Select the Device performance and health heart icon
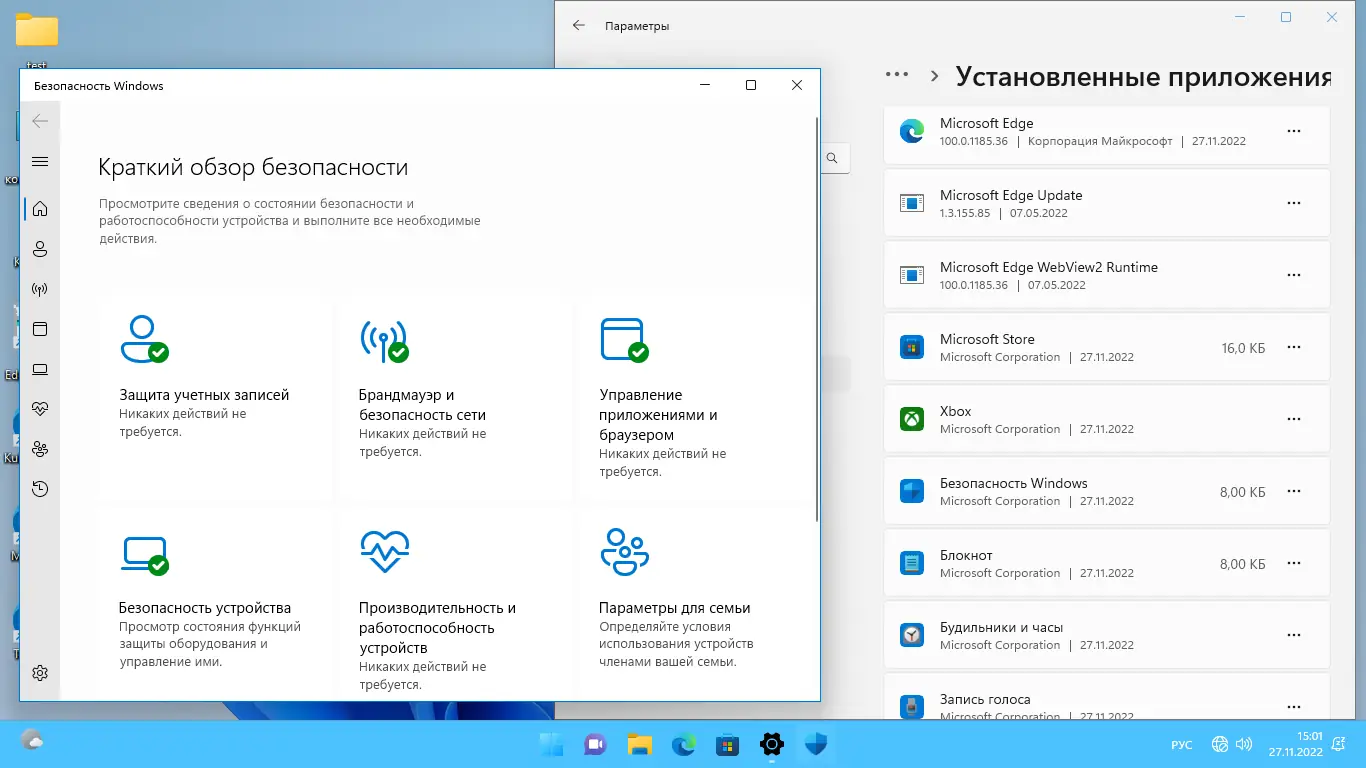 coord(39,408)
